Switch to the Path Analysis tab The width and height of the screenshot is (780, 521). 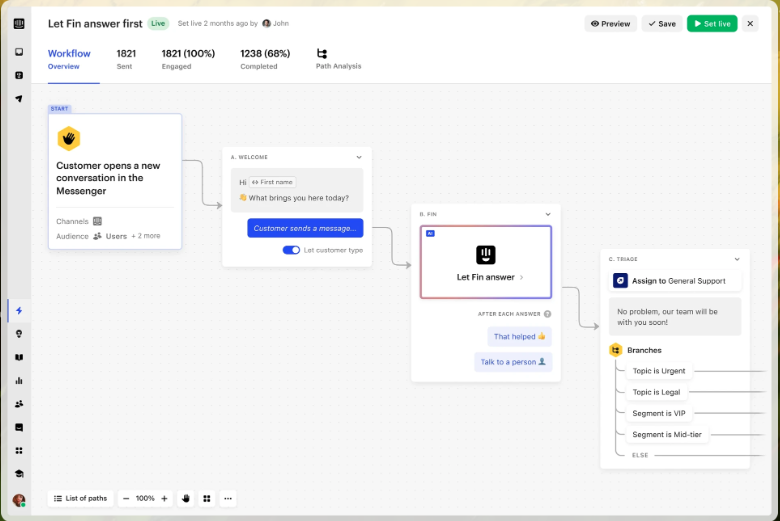(338, 60)
